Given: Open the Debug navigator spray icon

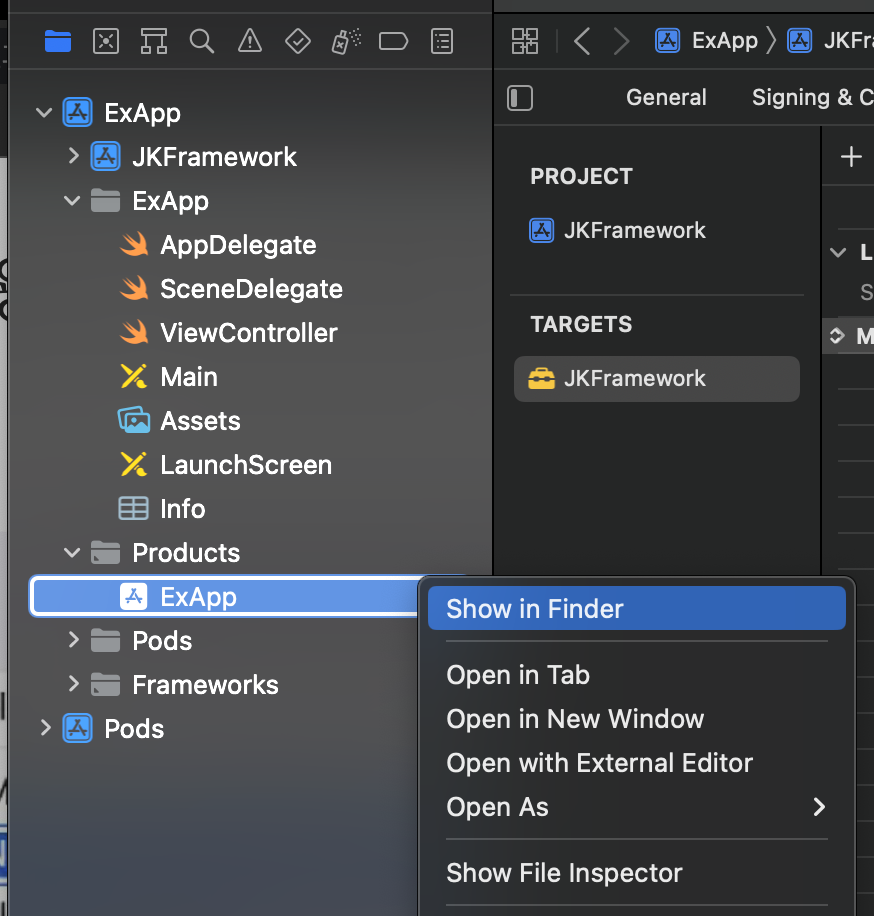Looking at the screenshot, I should [346, 41].
